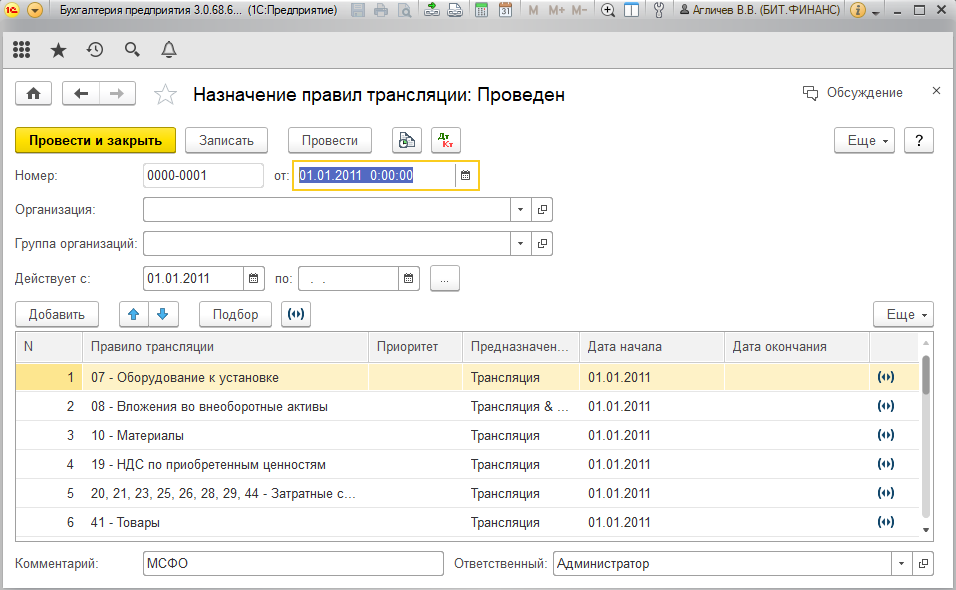This screenshot has width=956, height=590.
Task: Expand the Организация dropdown list
Action: 521,210
